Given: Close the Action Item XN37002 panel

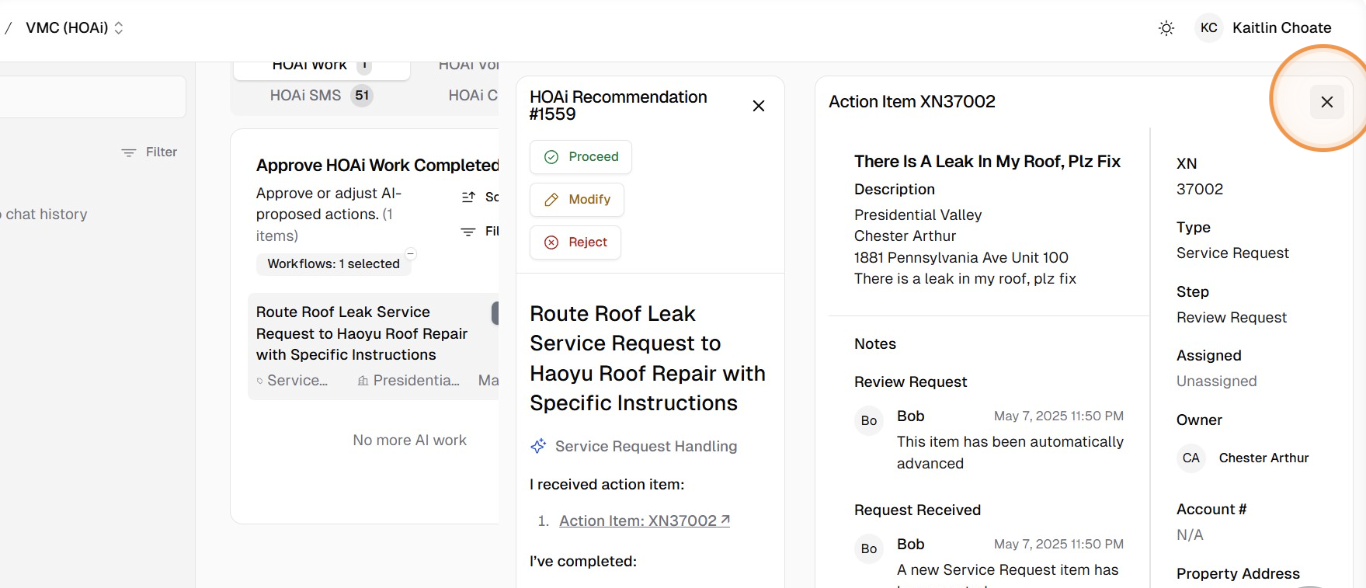Looking at the screenshot, I should tap(1327, 102).
